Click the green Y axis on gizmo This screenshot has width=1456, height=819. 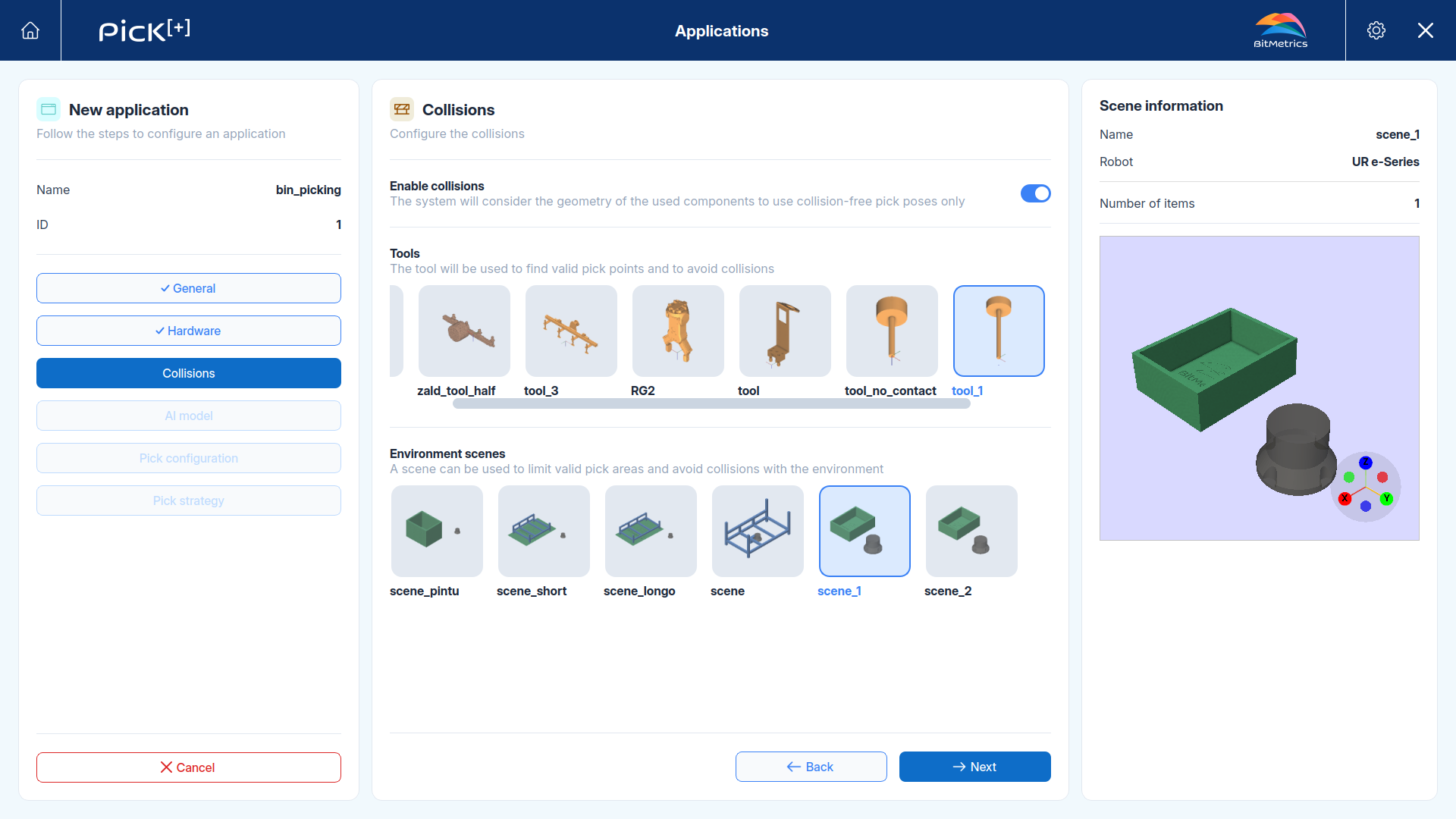pyautogui.click(x=1386, y=498)
